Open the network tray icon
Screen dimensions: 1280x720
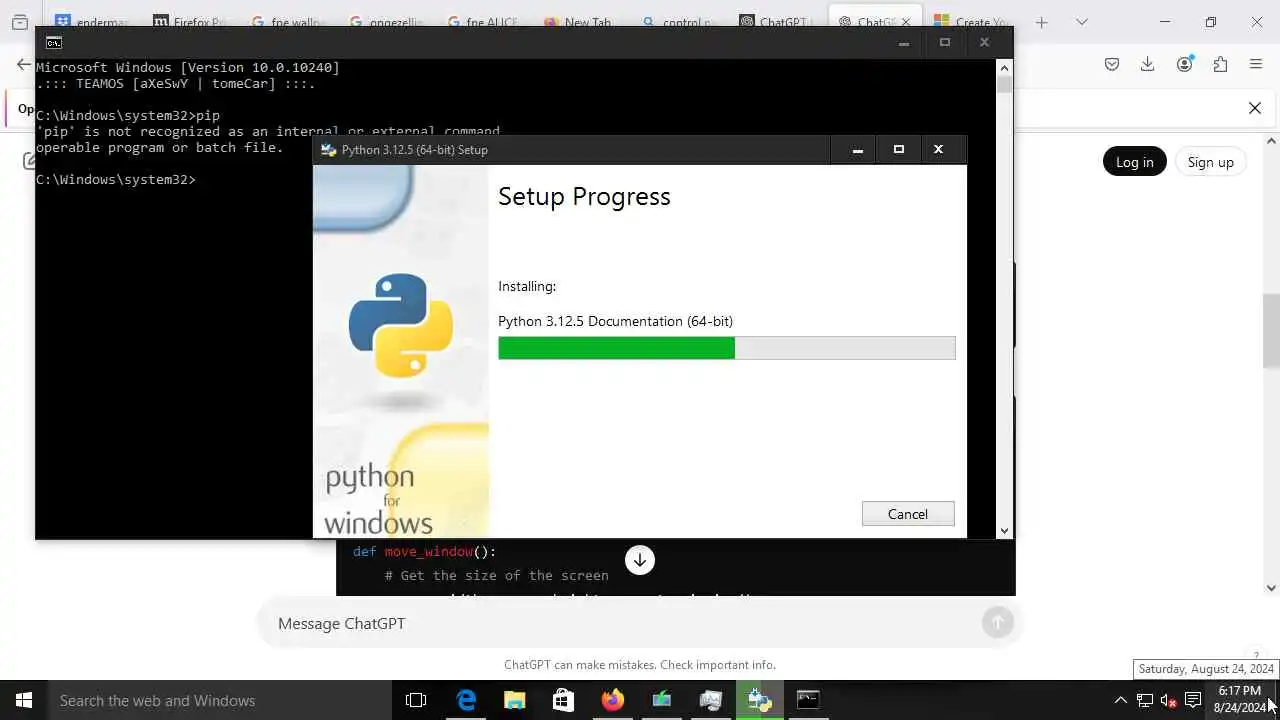click(x=1145, y=700)
